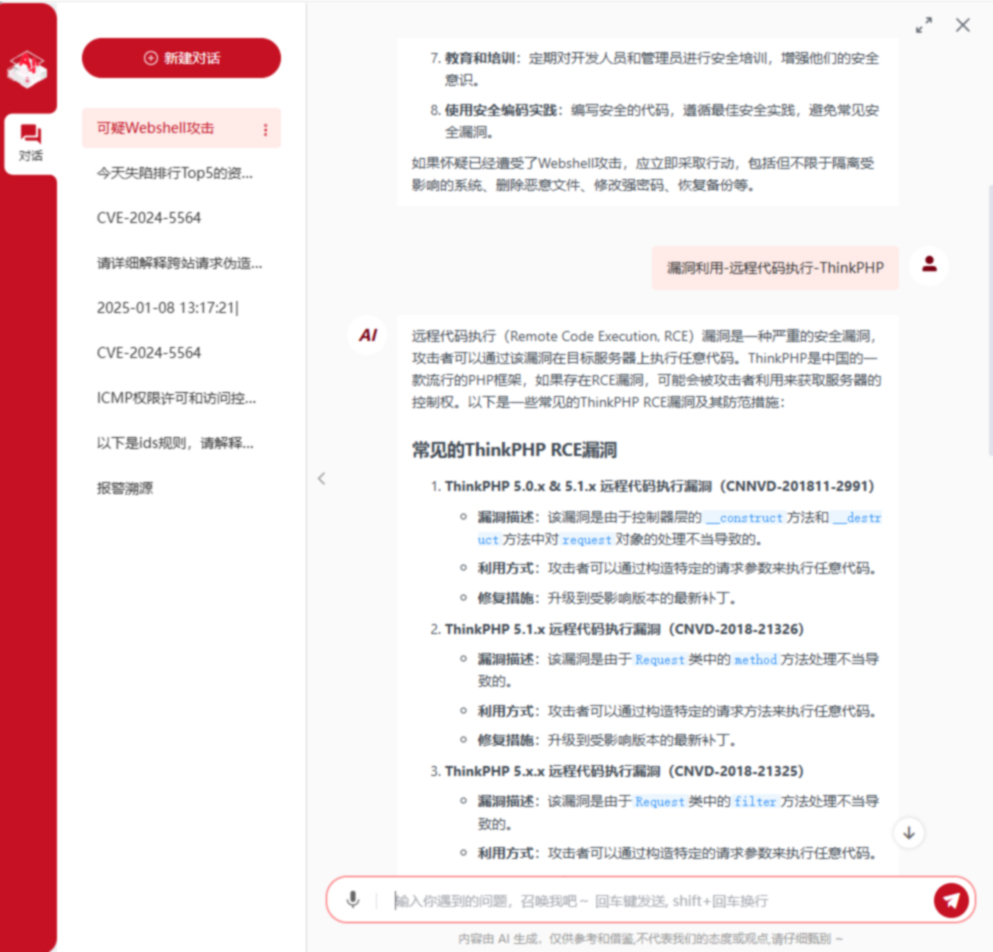Select the 以下是ids规则 conversation
This screenshot has width=993, height=952.
175,443
